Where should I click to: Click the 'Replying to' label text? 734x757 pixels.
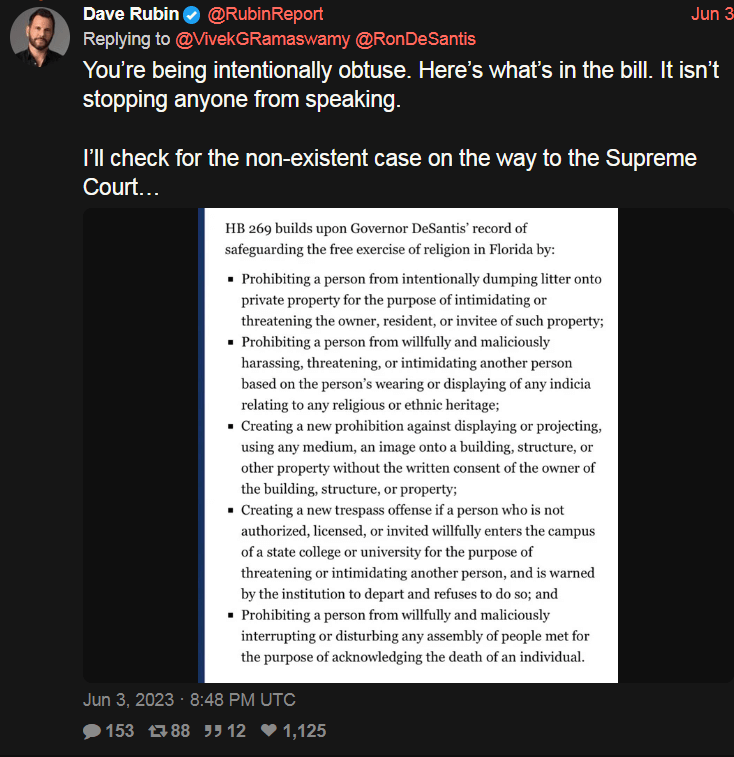(127, 39)
